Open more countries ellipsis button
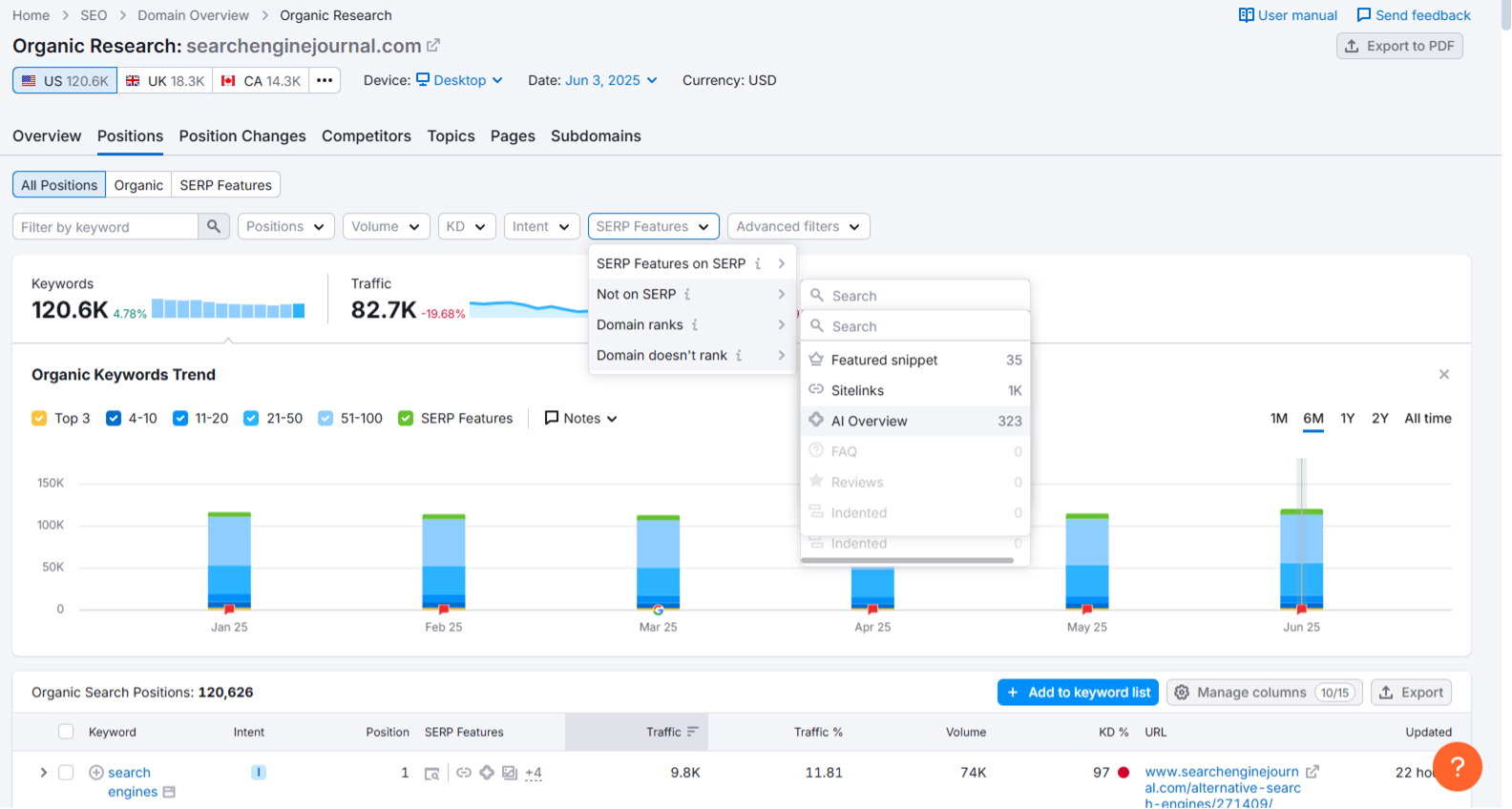The width and height of the screenshot is (1512, 809). pyautogui.click(x=325, y=80)
